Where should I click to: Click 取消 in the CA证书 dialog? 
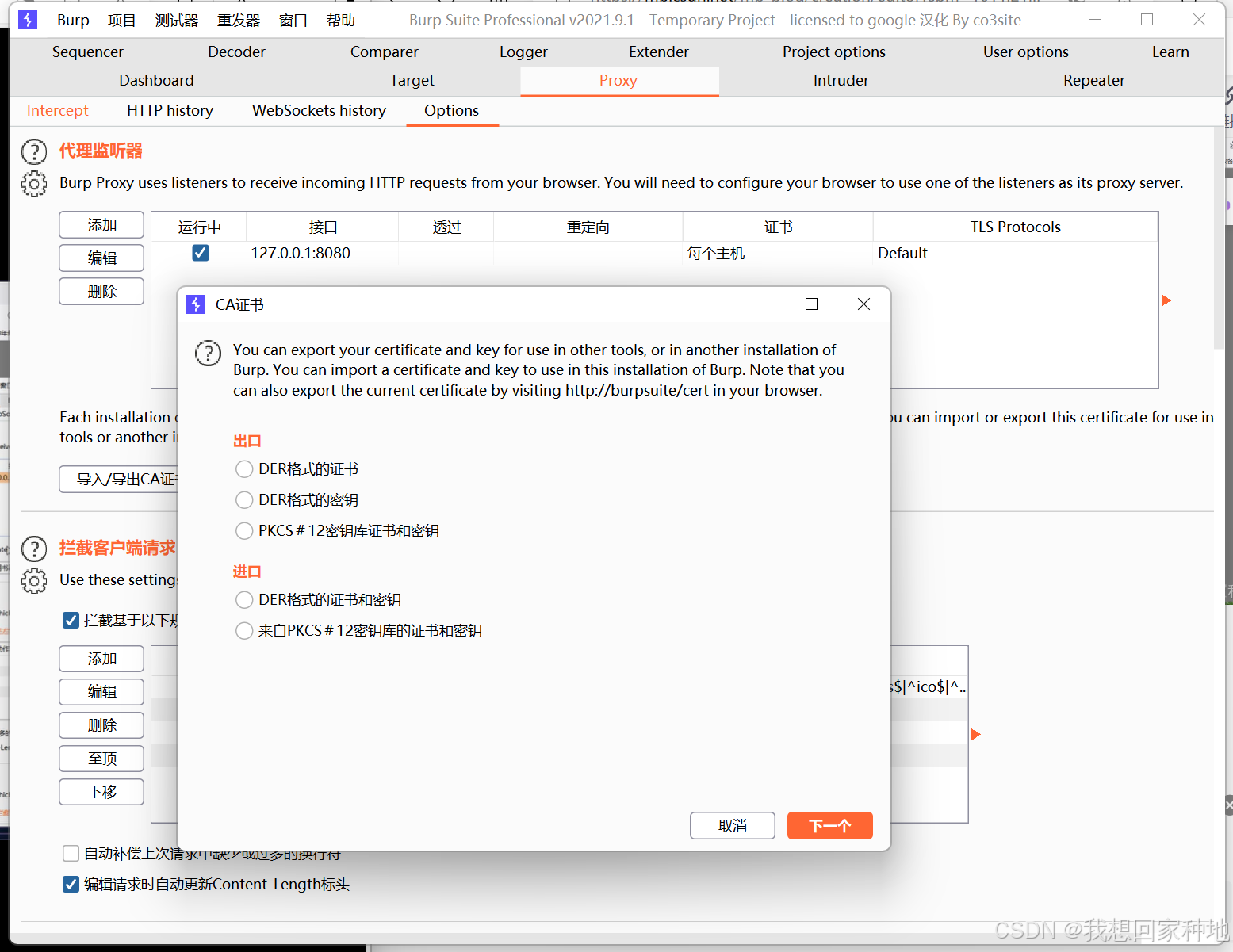click(733, 826)
